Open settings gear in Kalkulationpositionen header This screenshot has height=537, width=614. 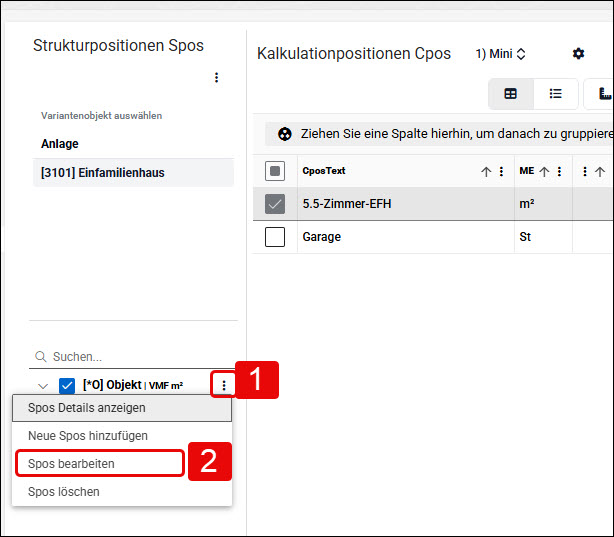coord(578,54)
